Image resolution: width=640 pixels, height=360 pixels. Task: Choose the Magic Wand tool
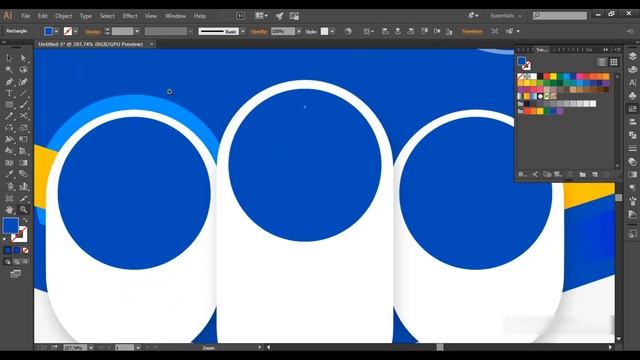tap(9, 70)
